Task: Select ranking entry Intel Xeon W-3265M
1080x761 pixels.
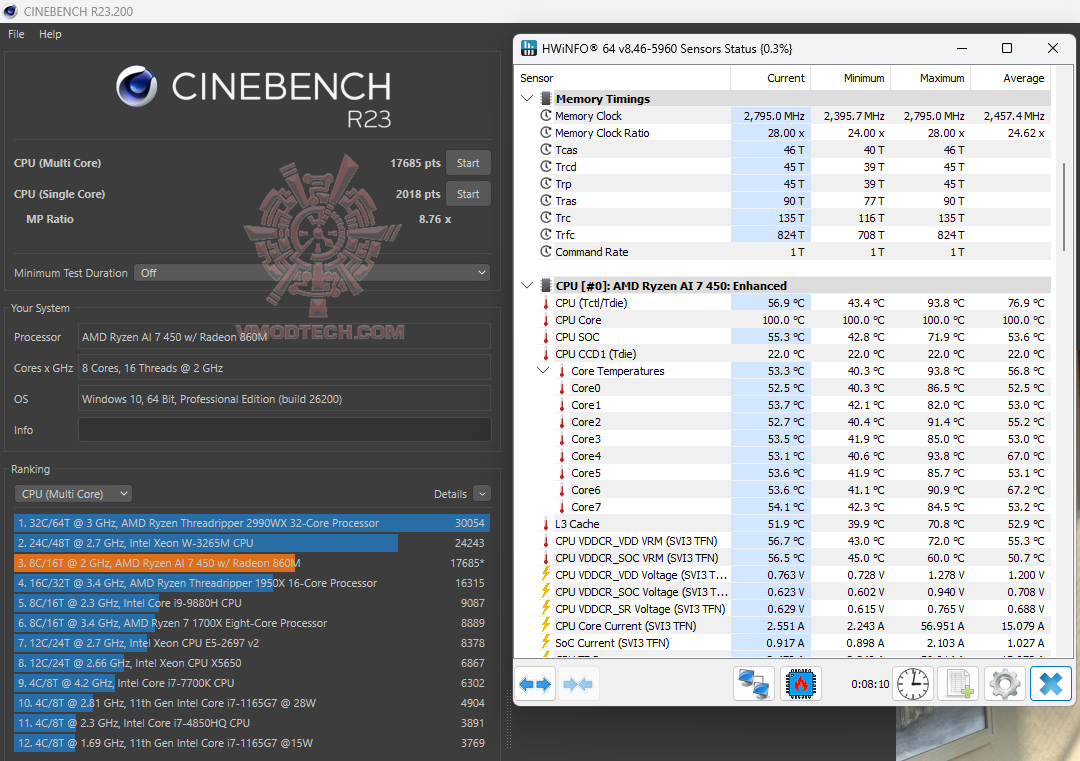Action: click(252, 543)
